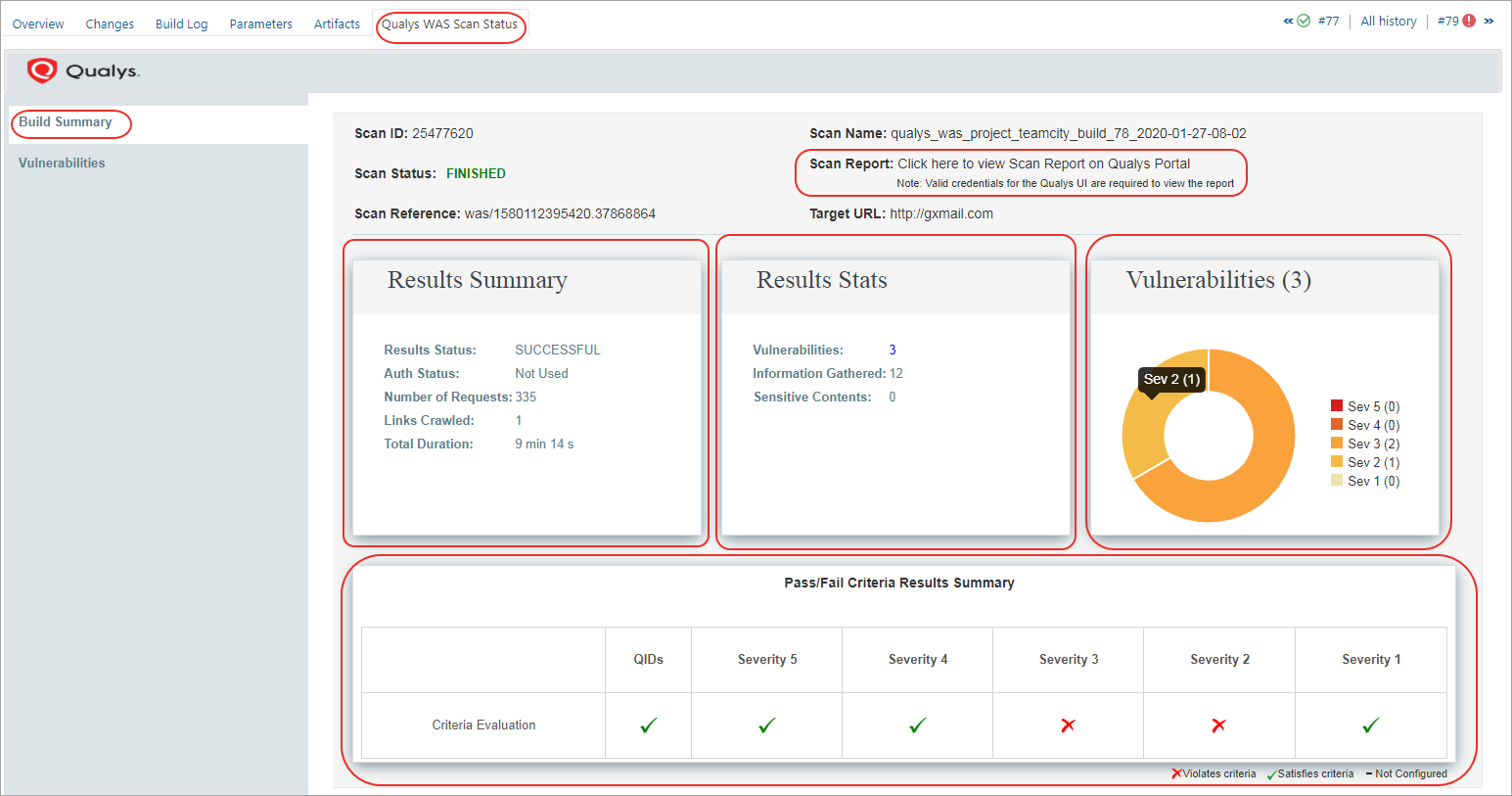Image resolution: width=1512 pixels, height=796 pixels.
Task: Click Information Gathered value 12
Action: click(896, 373)
